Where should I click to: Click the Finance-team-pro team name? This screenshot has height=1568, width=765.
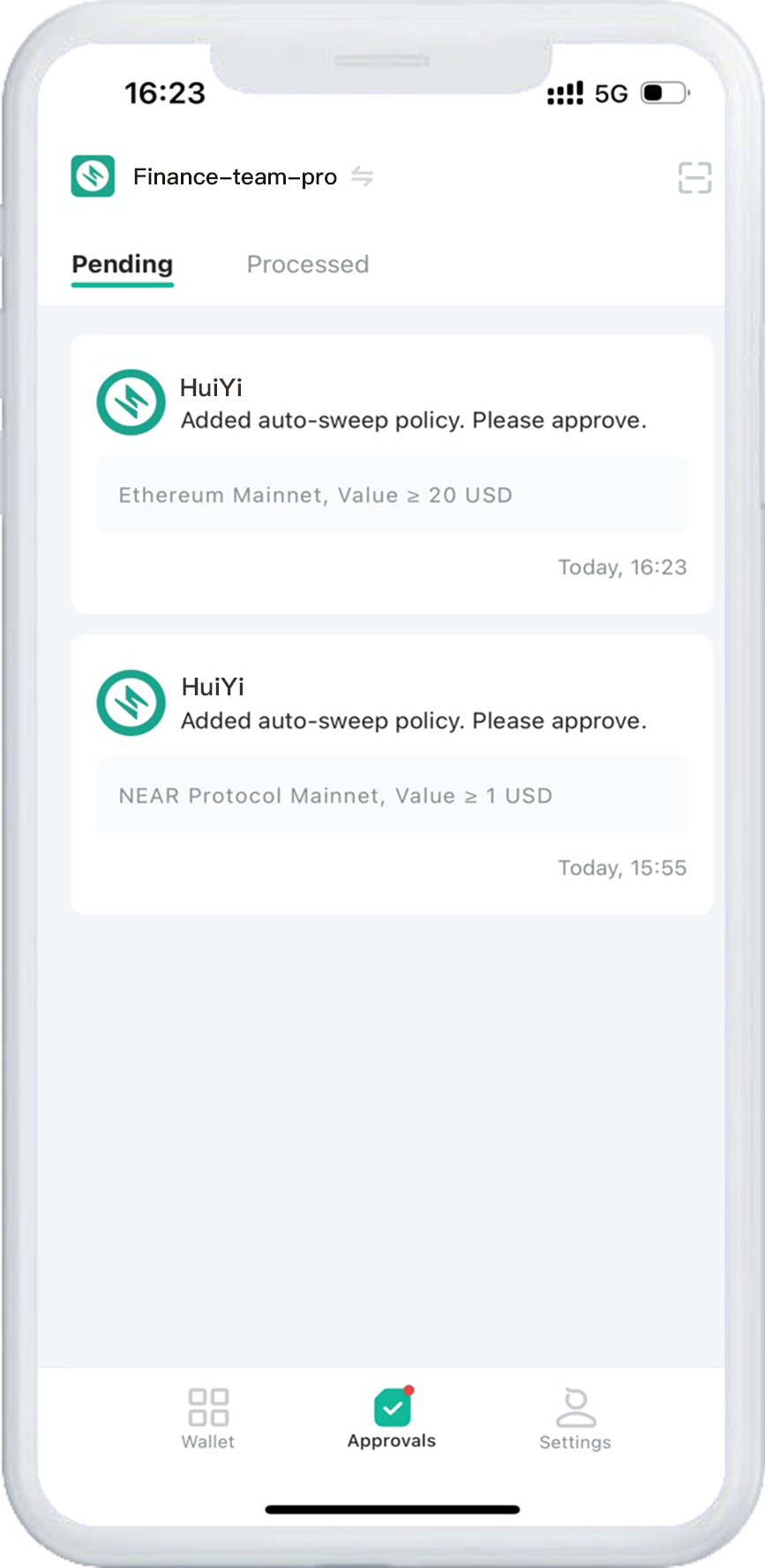235,176
